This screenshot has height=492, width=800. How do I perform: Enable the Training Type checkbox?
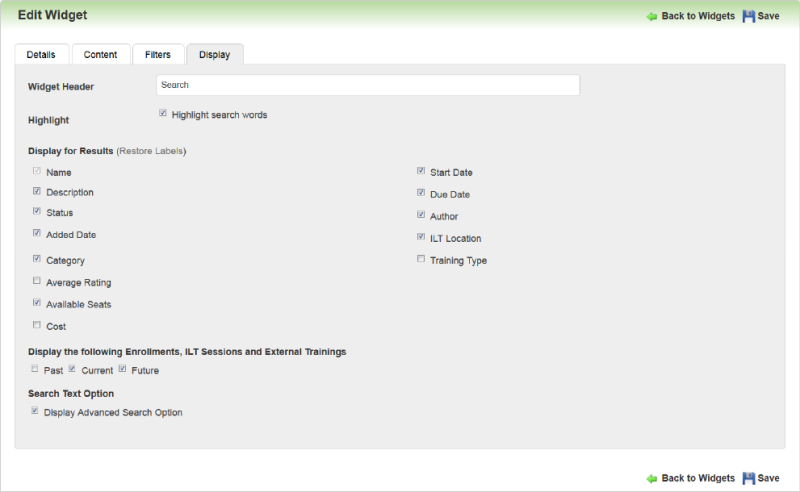tap(421, 259)
